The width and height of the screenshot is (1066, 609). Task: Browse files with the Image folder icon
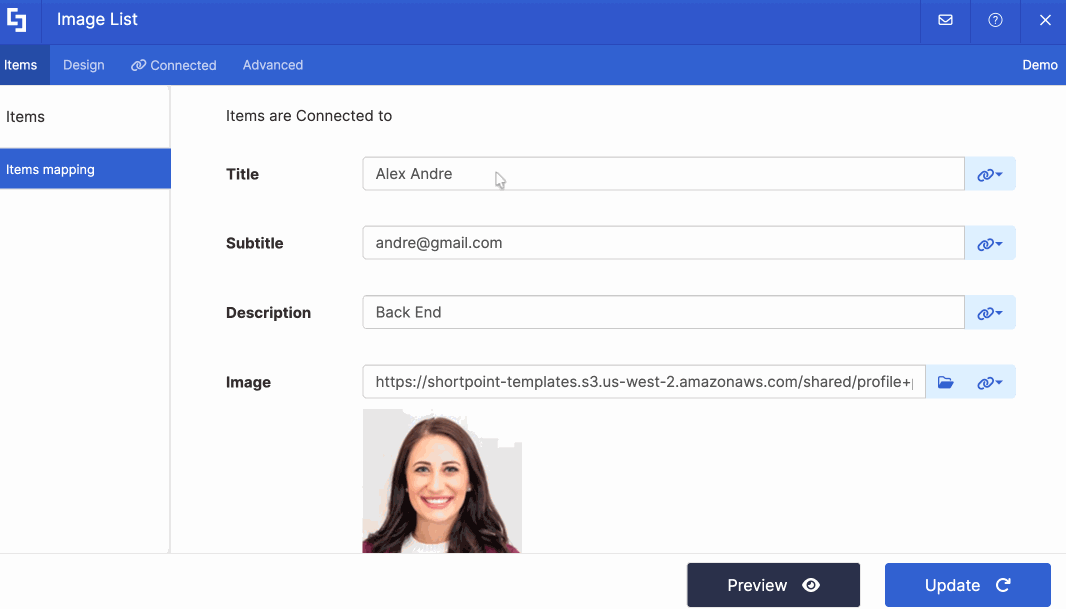pyautogui.click(x=946, y=383)
